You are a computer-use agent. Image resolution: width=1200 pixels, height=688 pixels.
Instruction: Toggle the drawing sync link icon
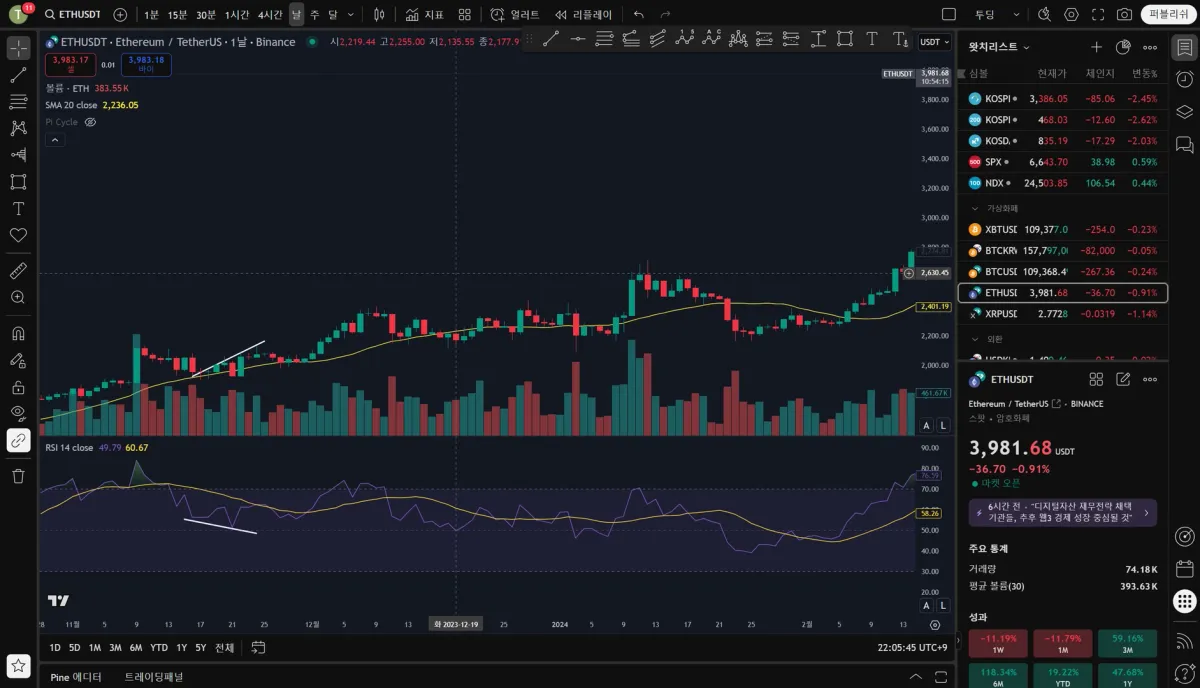[x=18, y=441]
